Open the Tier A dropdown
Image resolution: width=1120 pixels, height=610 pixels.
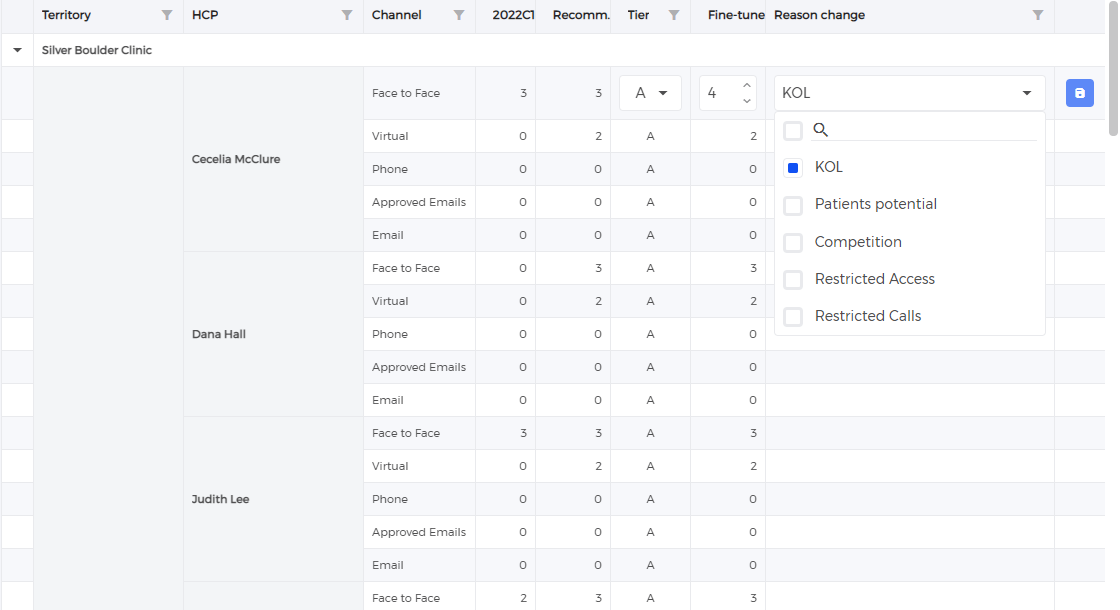click(650, 93)
